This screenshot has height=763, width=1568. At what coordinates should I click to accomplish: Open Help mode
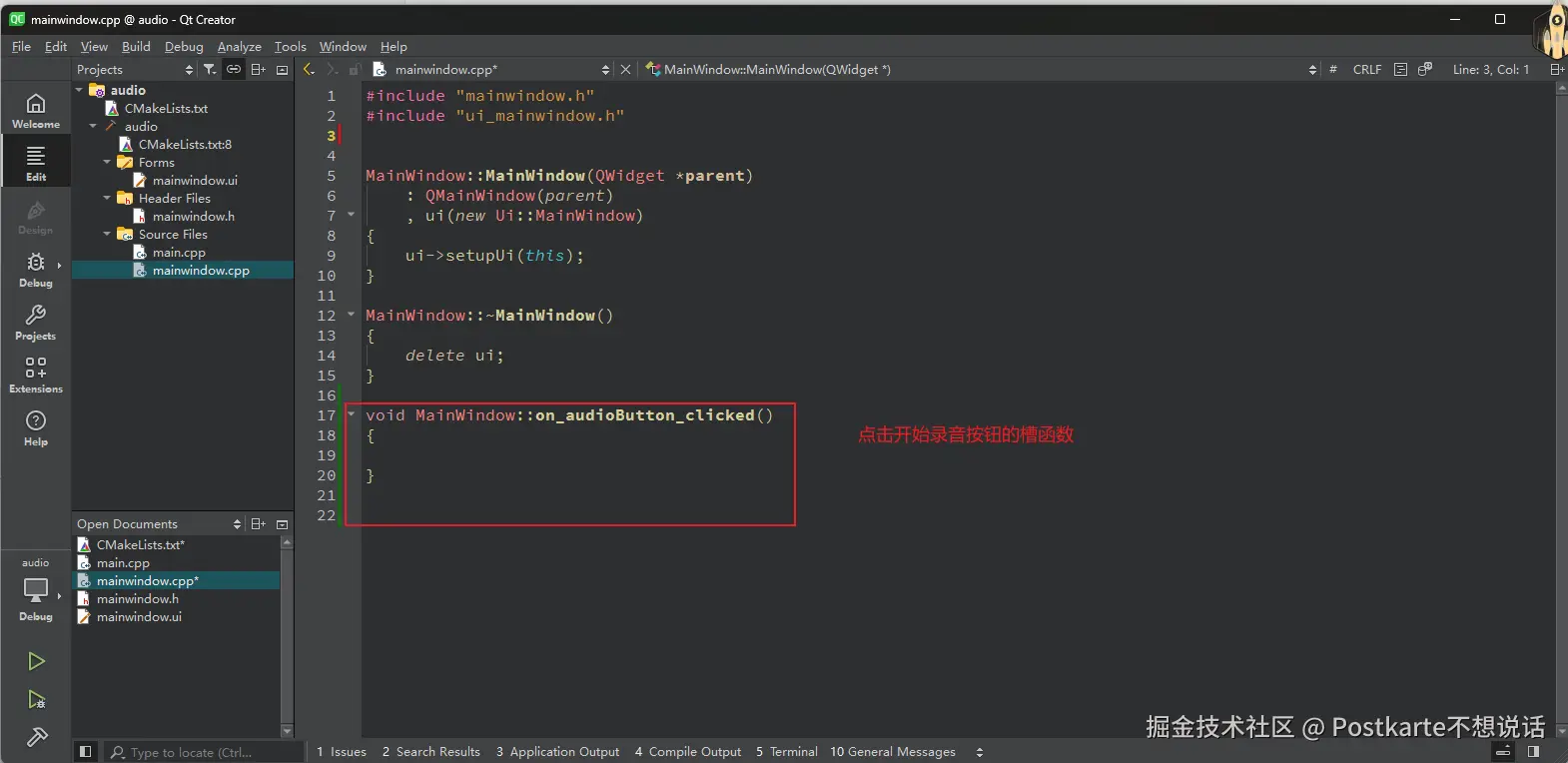coord(36,427)
